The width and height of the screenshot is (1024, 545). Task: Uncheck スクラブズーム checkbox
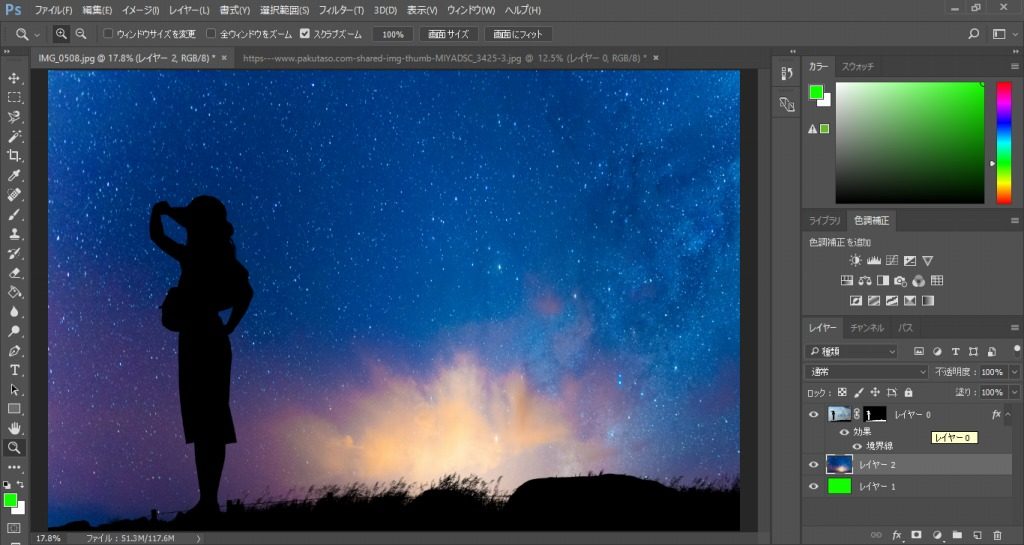coord(305,34)
